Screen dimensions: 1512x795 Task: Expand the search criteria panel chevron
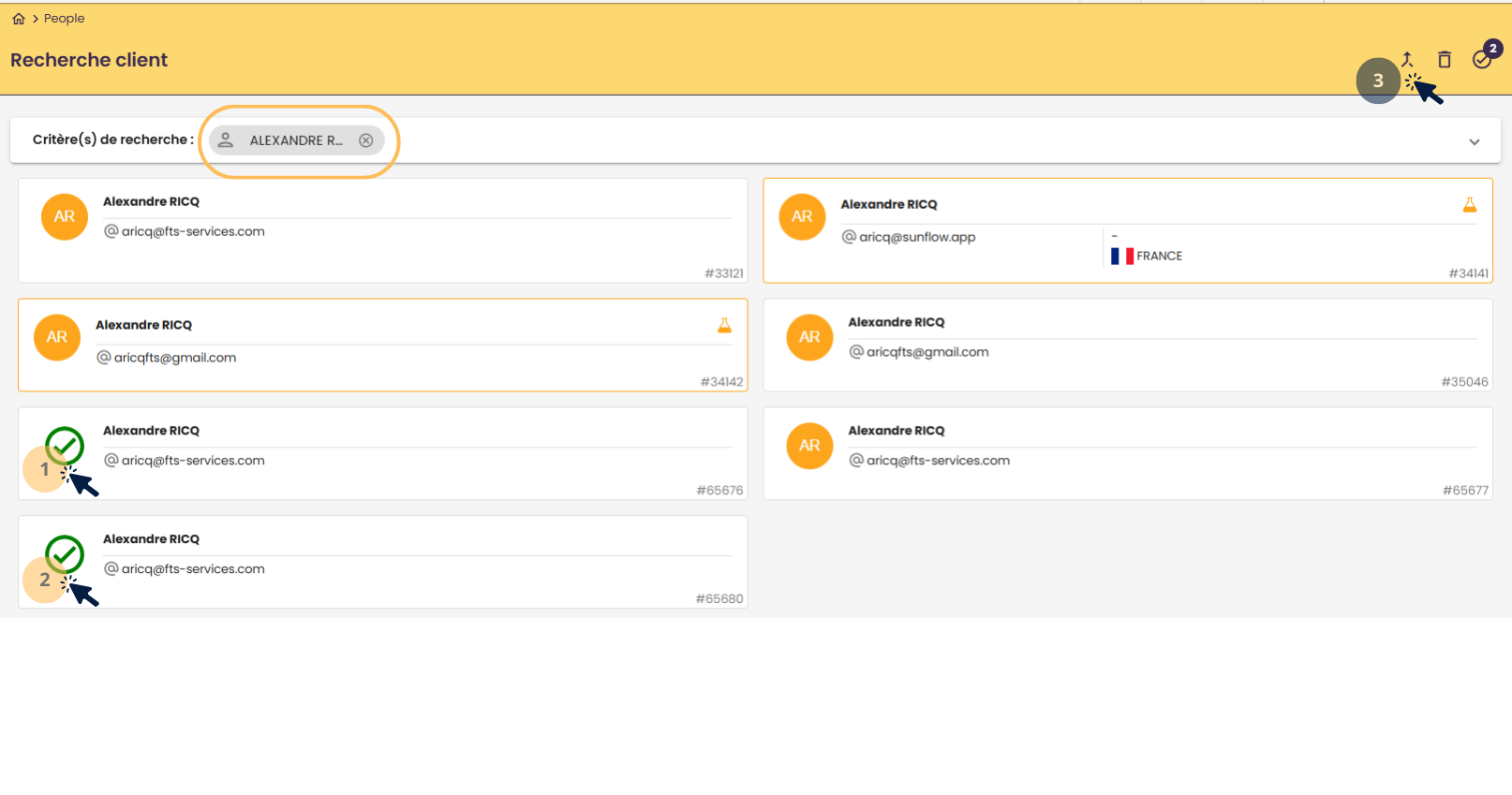1475,142
